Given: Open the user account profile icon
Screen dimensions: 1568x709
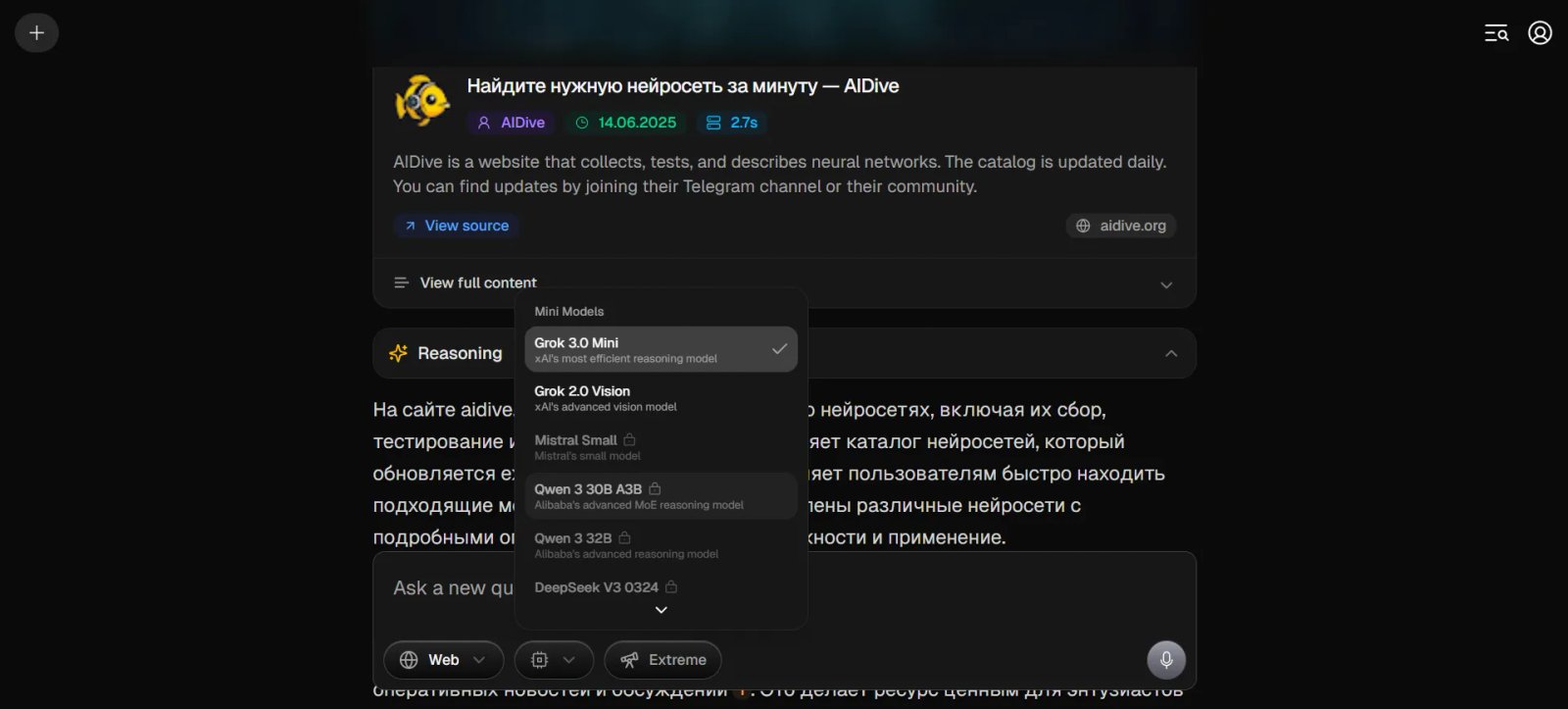Looking at the screenshot, I should [1540, 33].
